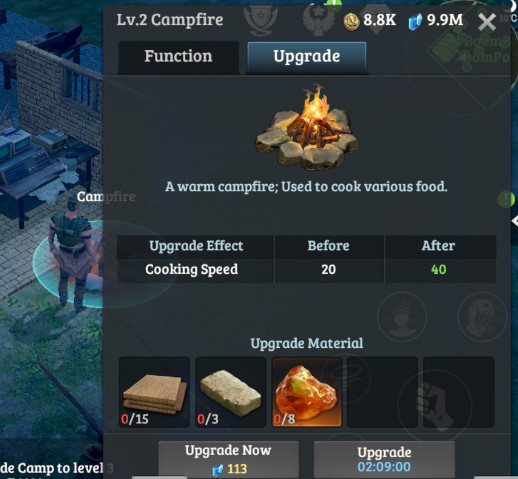Viewport: 518px width, 479px height.
Task: Switch to the Function tab
Action: pyautogui.click(x=178, y=57)
